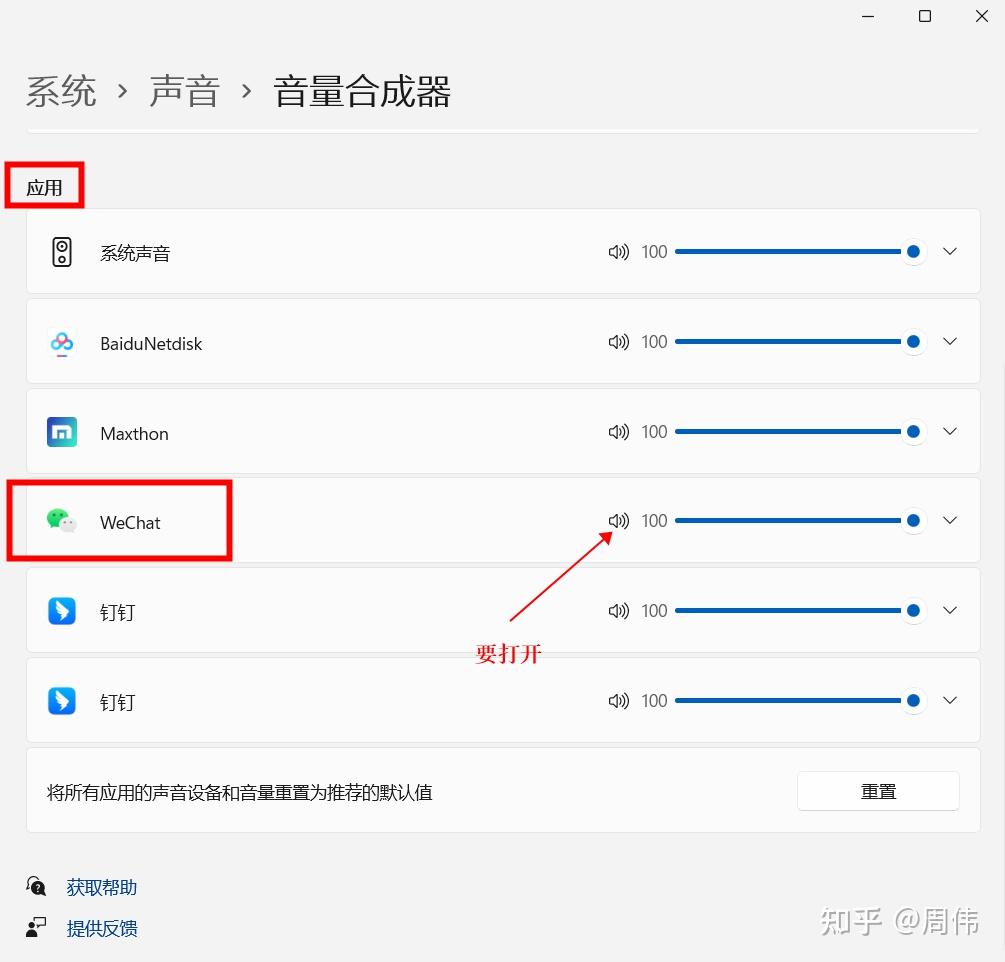This screenshot has width=1005, height=962.
Task: Click the reset description text 将所有应用的声音设备
Action: point(240,792)
